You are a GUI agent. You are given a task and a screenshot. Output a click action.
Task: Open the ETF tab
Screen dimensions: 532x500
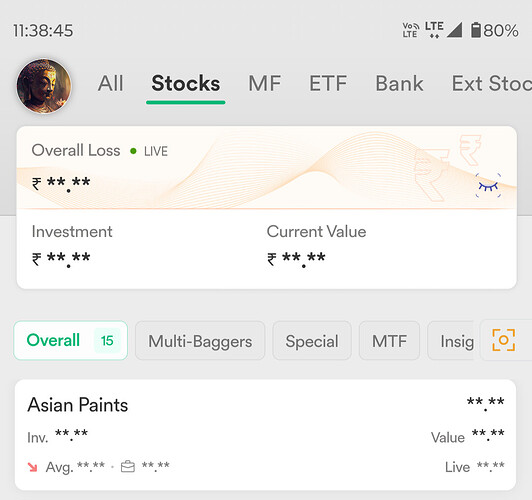[328, 84]
